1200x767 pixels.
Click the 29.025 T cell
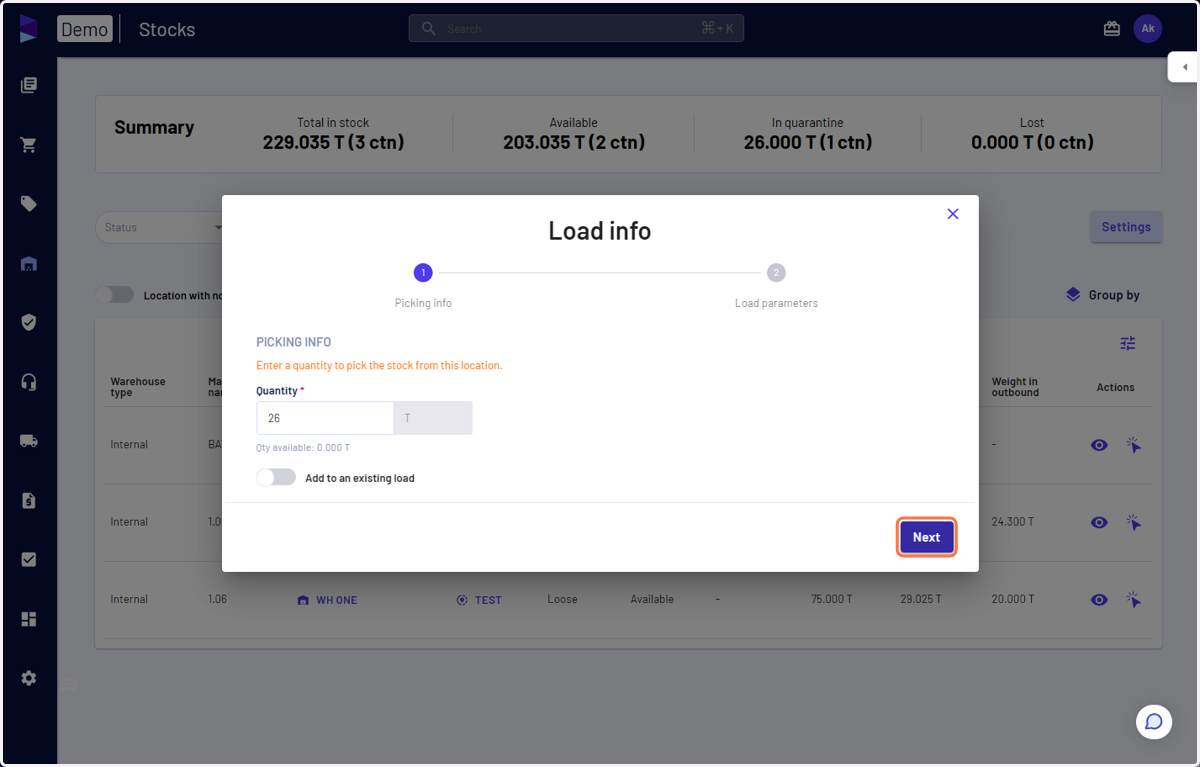coord(921,599)
